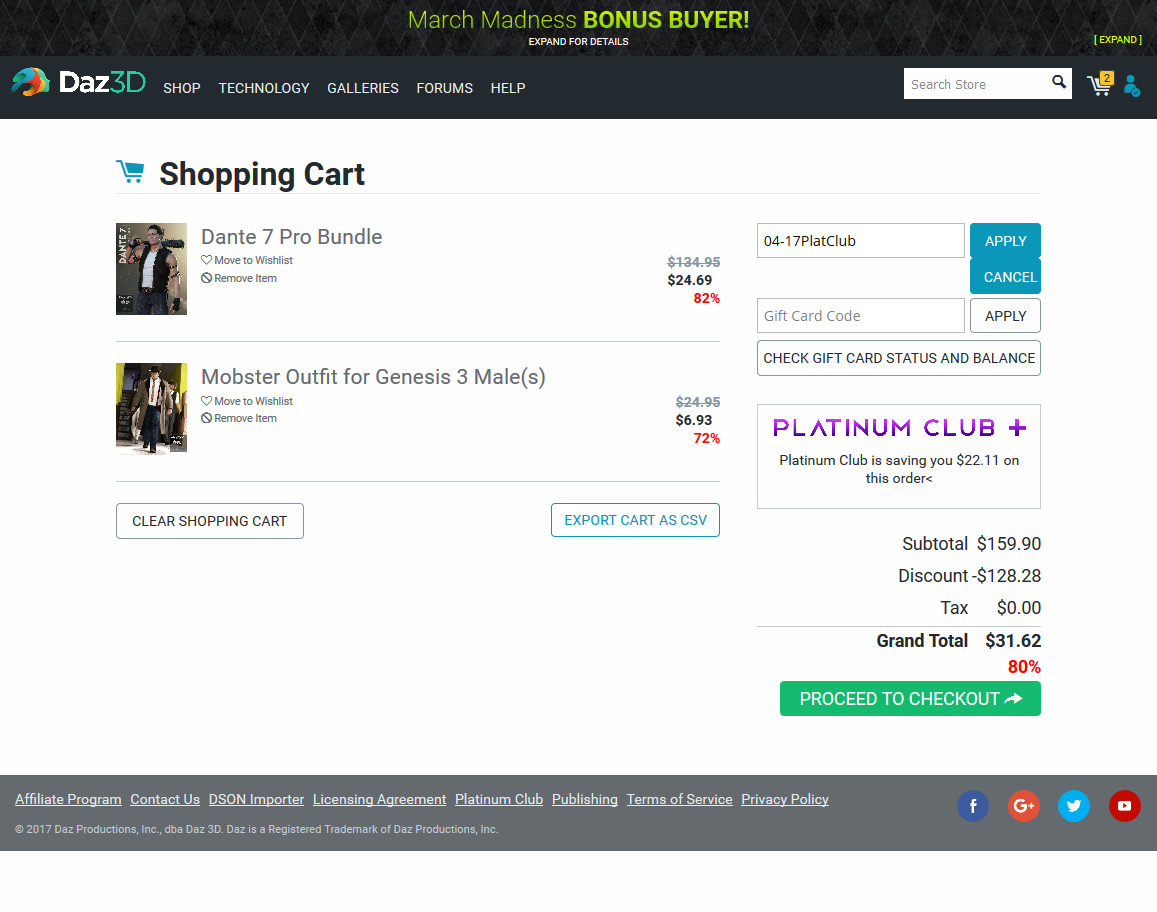Remove Dante 7 Pro Bundle from cart

(239, 278)
